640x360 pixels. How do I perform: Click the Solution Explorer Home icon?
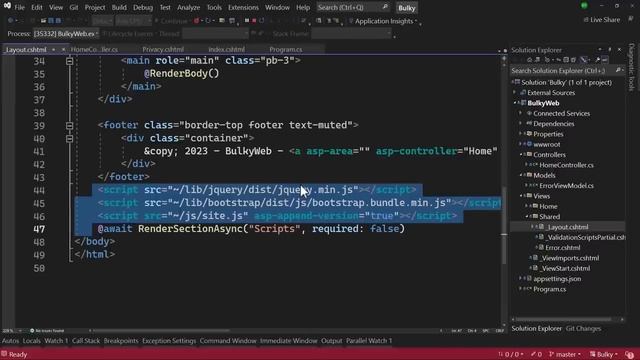pyautogui.click(x=529, y=60)
